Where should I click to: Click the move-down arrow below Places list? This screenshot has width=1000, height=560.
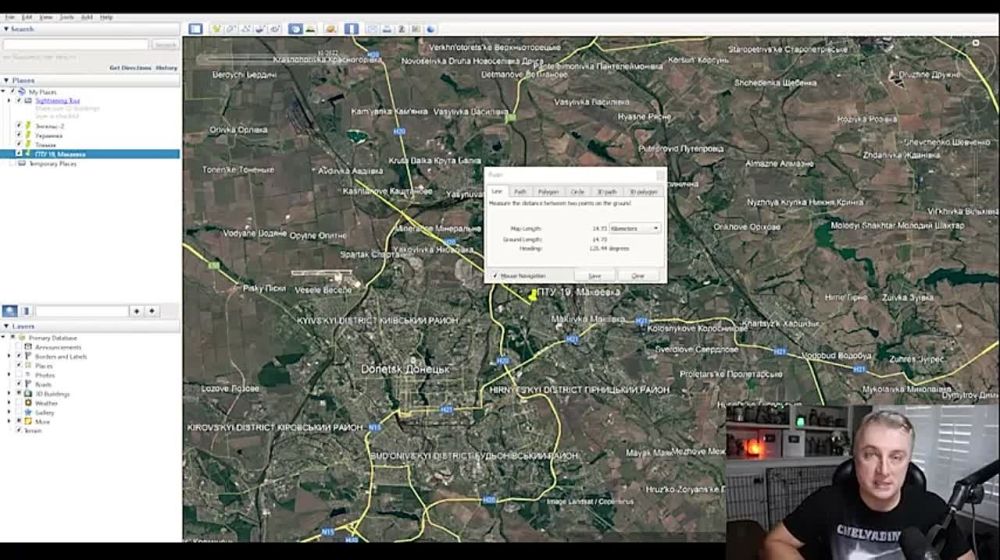[152, 311]
